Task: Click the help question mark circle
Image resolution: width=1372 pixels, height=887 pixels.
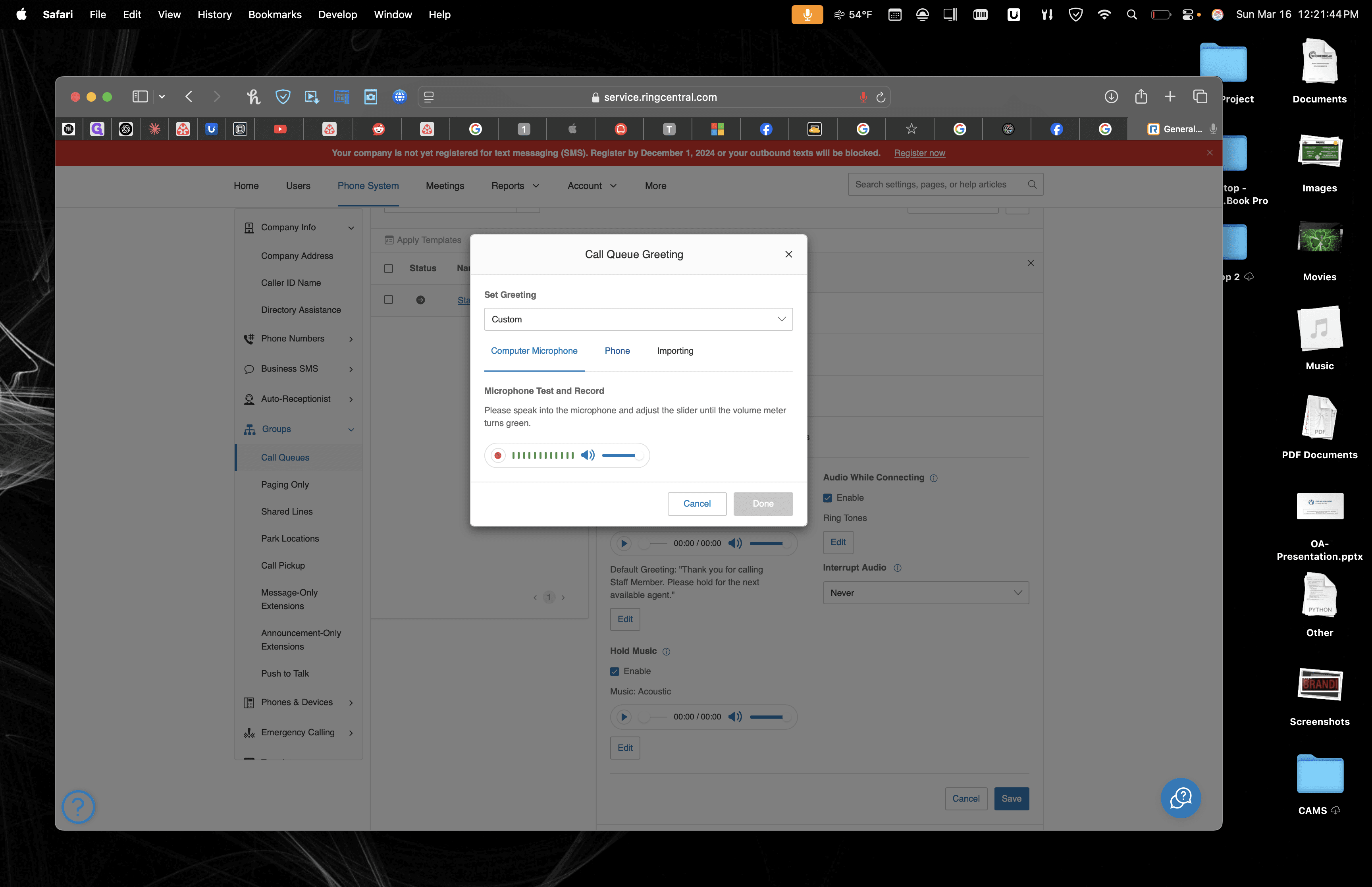Action: (x=78, y=807)
